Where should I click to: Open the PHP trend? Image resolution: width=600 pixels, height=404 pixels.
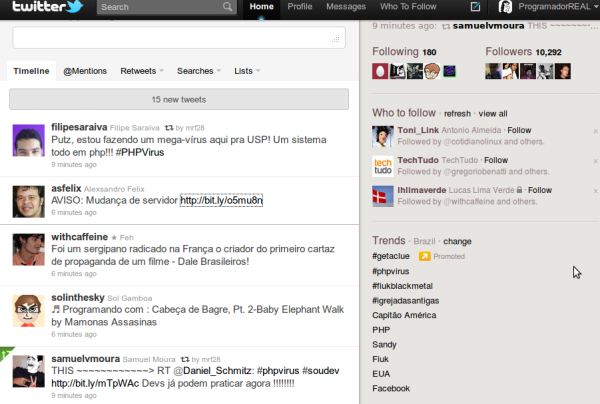click(381, 330)
